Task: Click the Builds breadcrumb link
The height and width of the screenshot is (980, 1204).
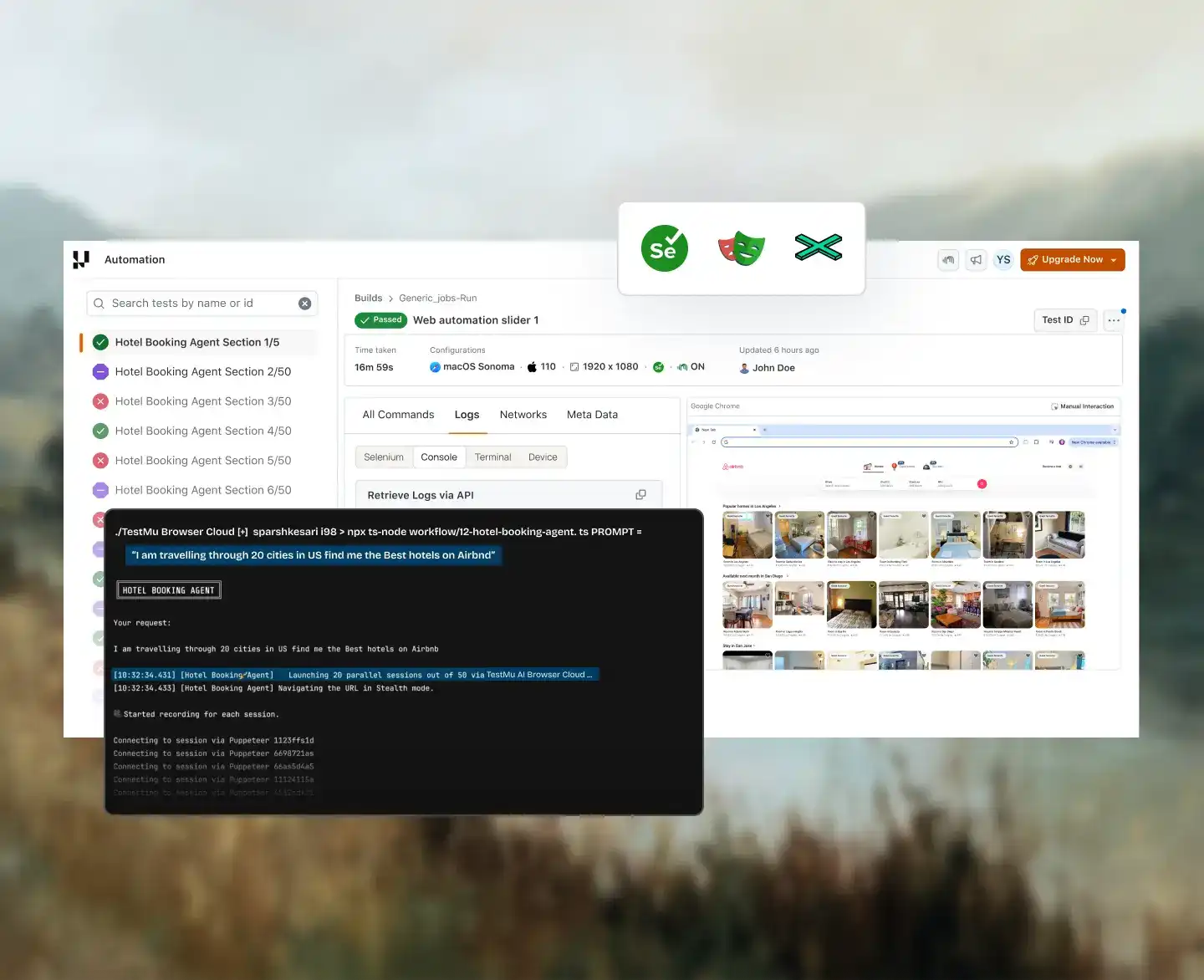Action: [x=368, y=299]
